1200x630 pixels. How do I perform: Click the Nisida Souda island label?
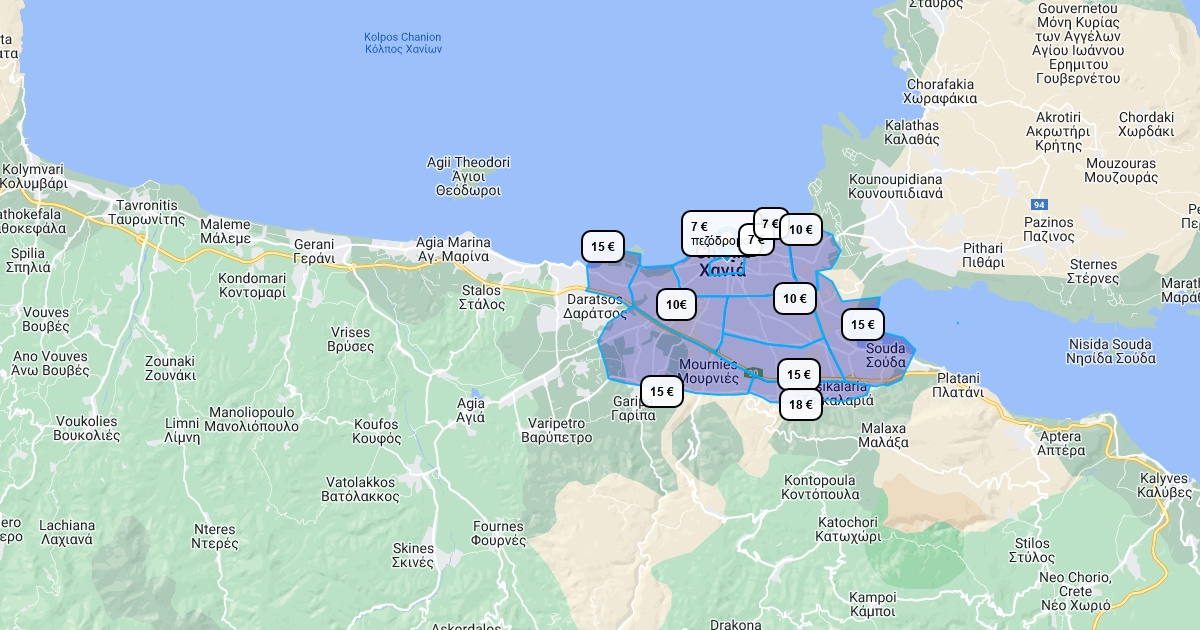1109,351
